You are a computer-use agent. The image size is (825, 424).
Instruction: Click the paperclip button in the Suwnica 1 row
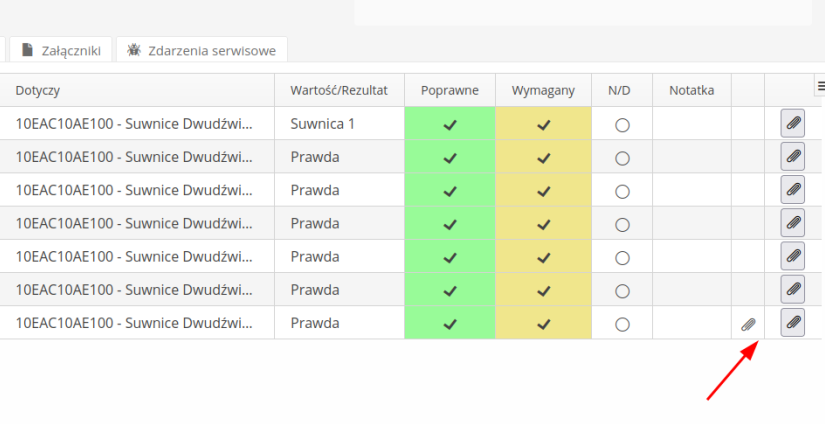[792, 124]
